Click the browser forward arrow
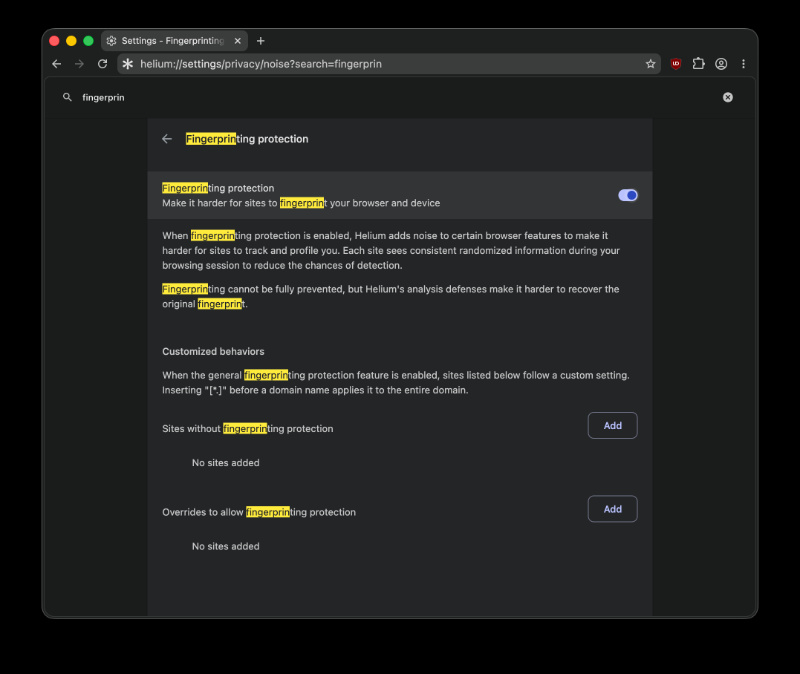800x674 pixels. click(x=79, y=64)
